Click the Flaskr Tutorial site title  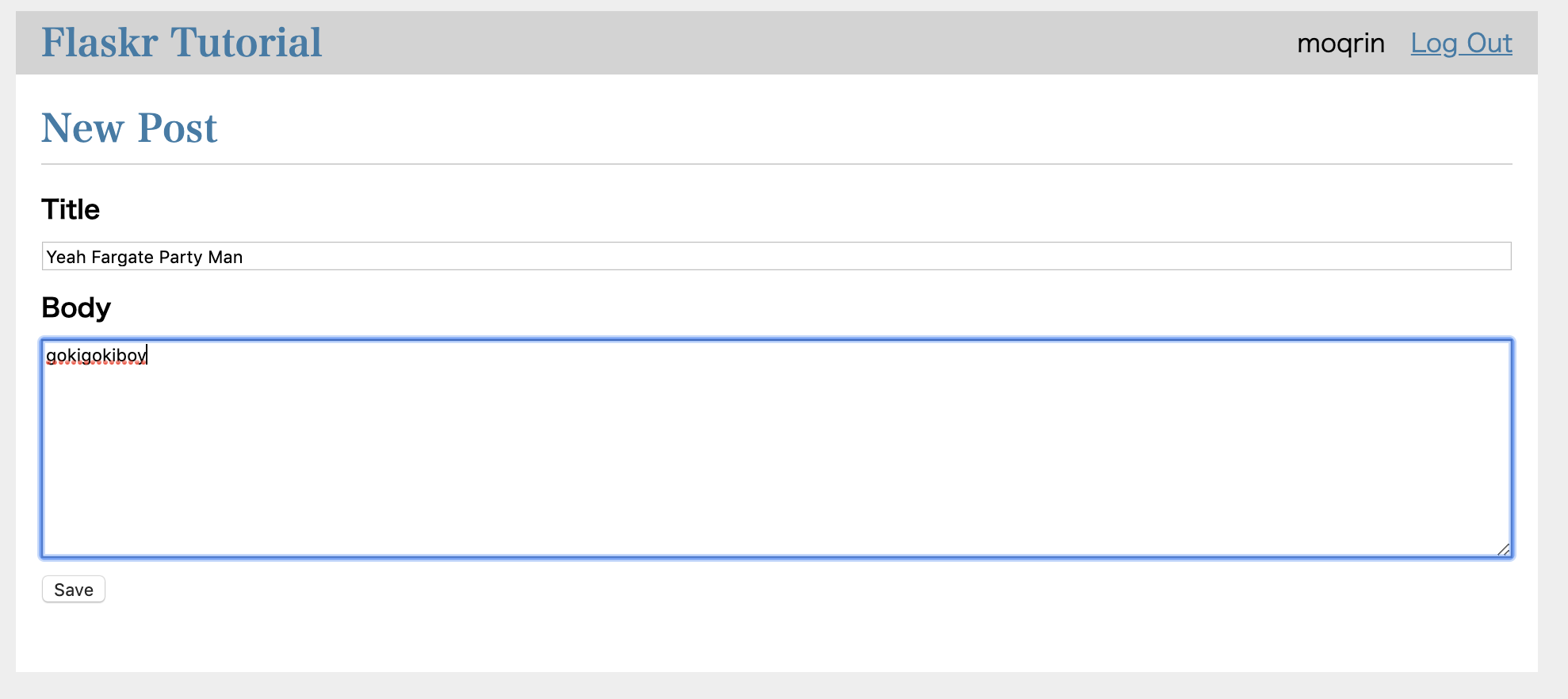(x=182, y=43)
